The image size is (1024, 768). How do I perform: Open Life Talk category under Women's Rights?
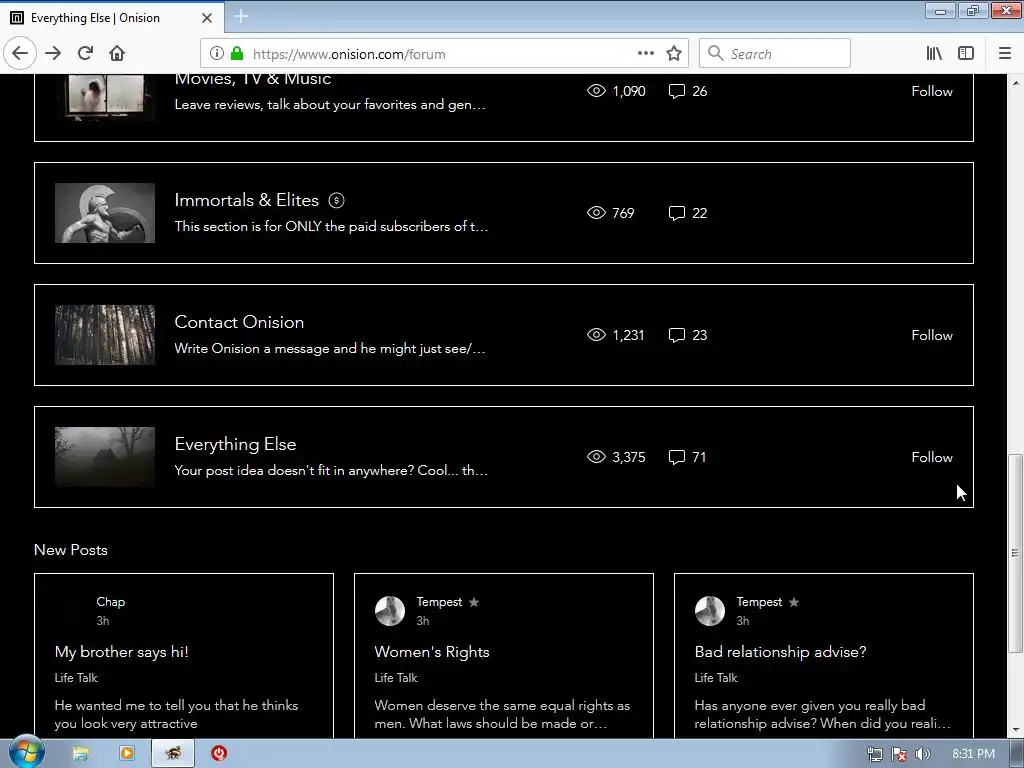[396, 678]
